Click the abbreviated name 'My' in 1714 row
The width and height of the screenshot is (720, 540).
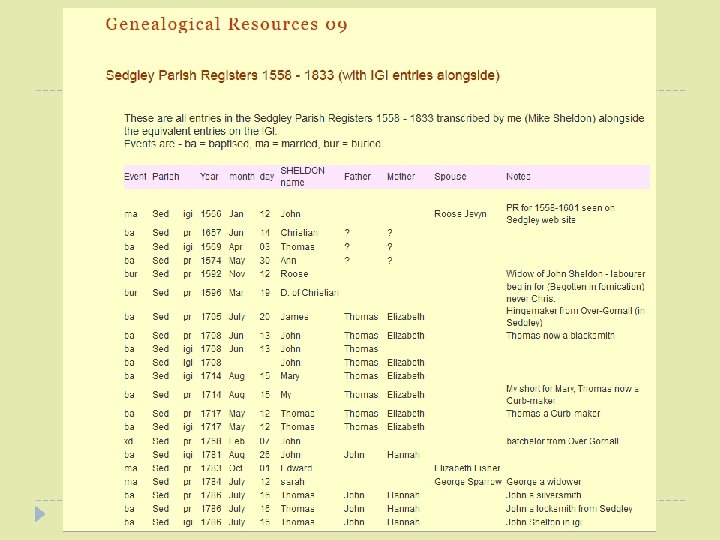[286, 394]
